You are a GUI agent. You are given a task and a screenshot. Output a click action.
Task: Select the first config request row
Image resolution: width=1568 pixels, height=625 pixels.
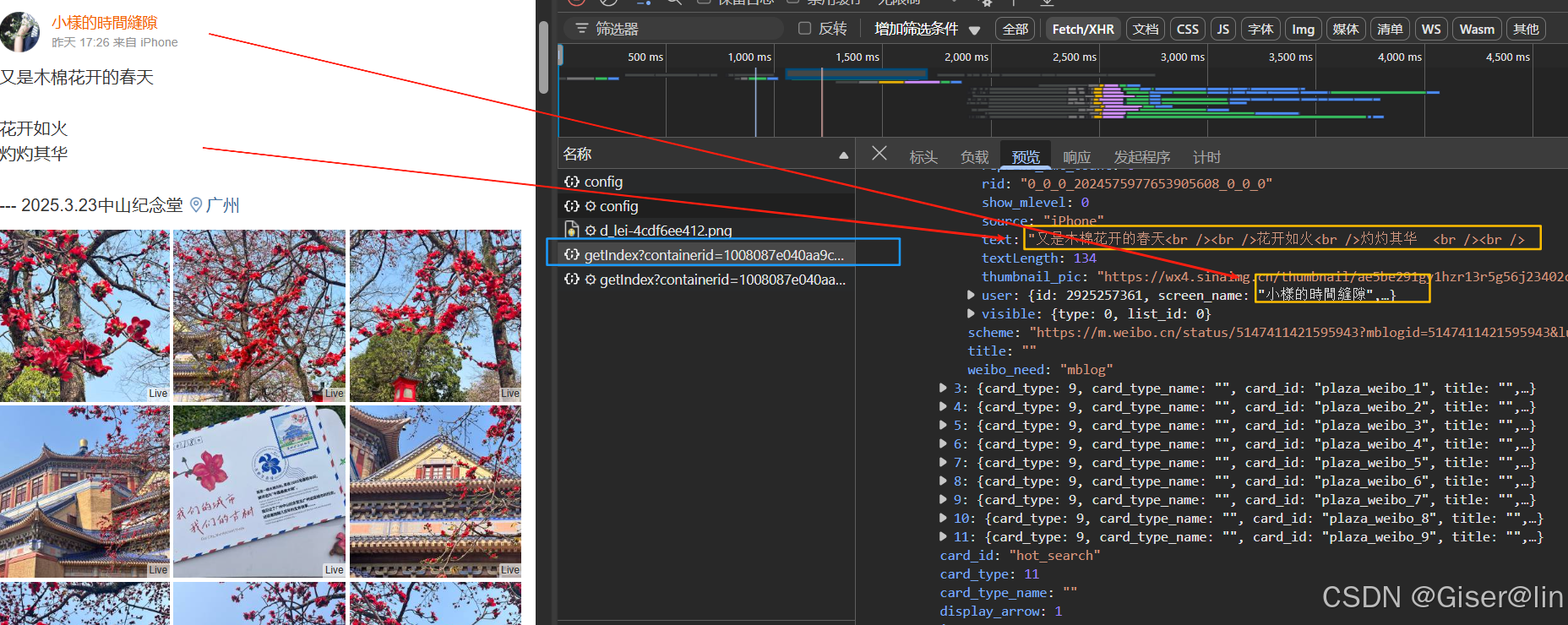click(x=706, y=182)
